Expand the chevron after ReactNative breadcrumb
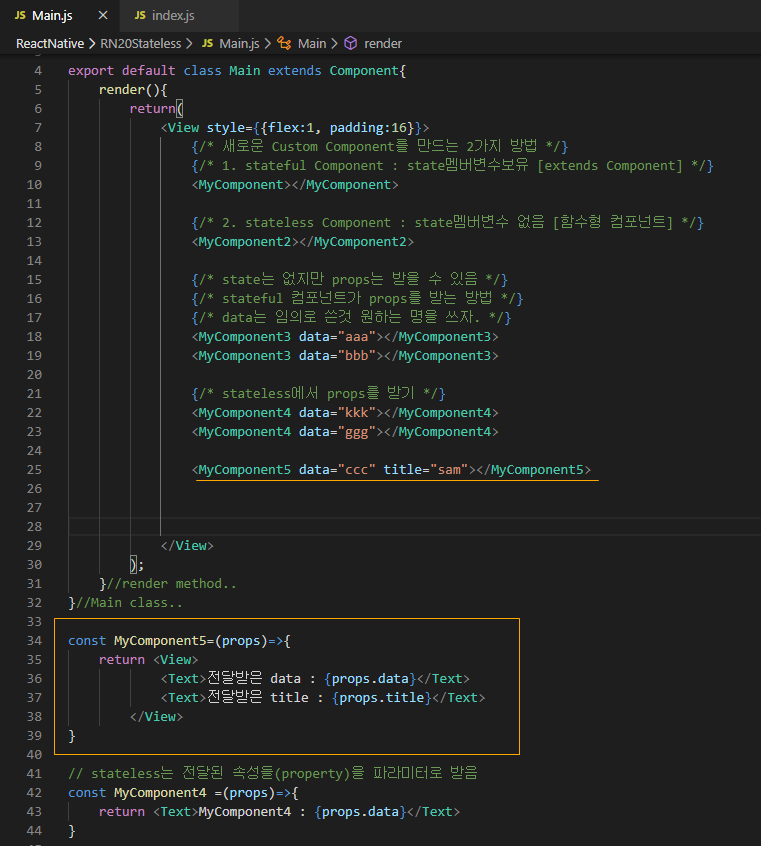Screen dimensions: 761x846 [x=92, y=44]
